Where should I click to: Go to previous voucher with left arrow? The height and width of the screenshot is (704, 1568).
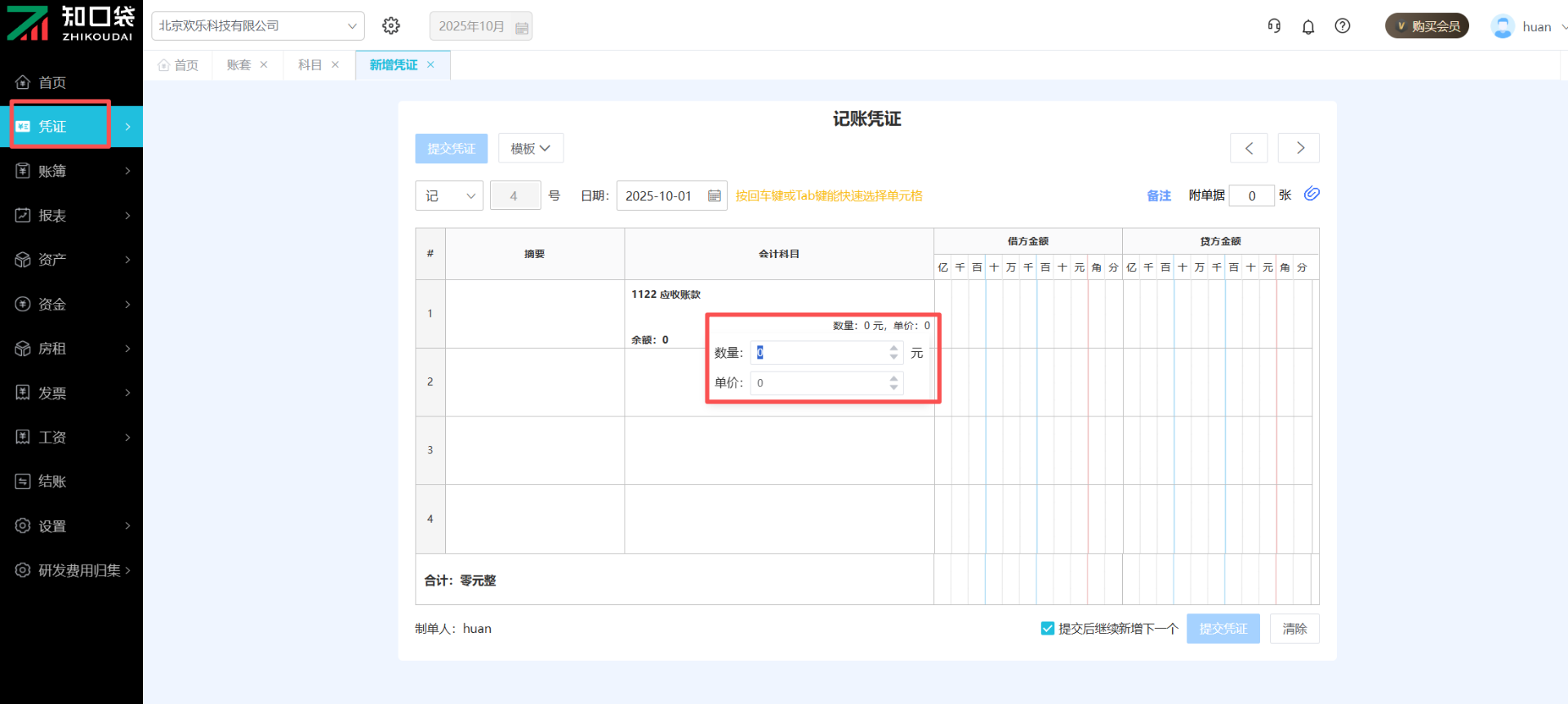pyautogui.click(x=1249, y=148)
